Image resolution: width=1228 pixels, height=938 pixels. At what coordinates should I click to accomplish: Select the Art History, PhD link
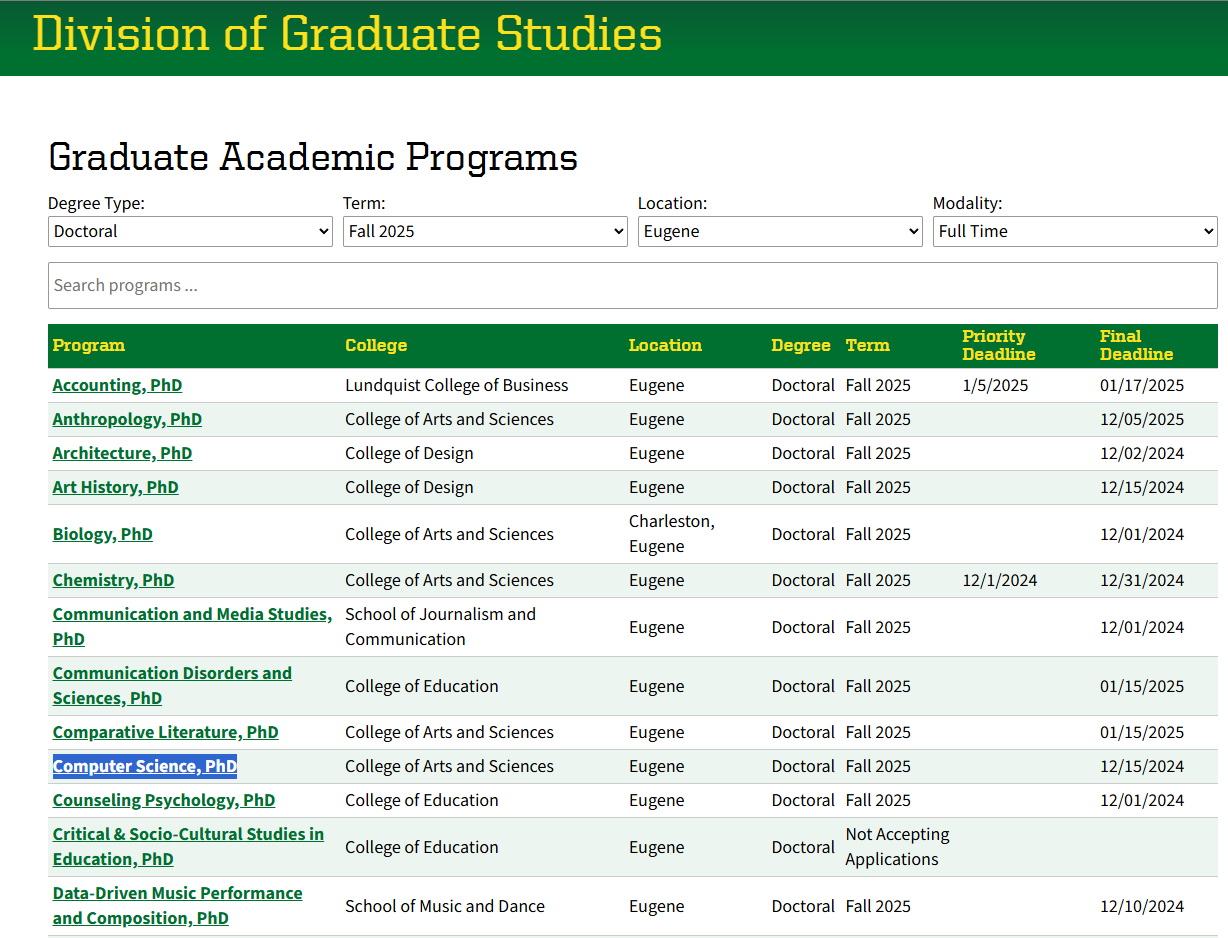[x=115, y=487]
